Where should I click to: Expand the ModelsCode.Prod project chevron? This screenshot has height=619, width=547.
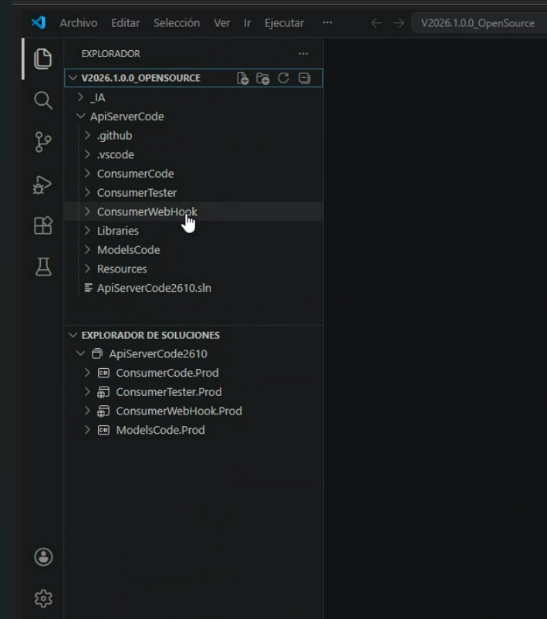[88, 430]
